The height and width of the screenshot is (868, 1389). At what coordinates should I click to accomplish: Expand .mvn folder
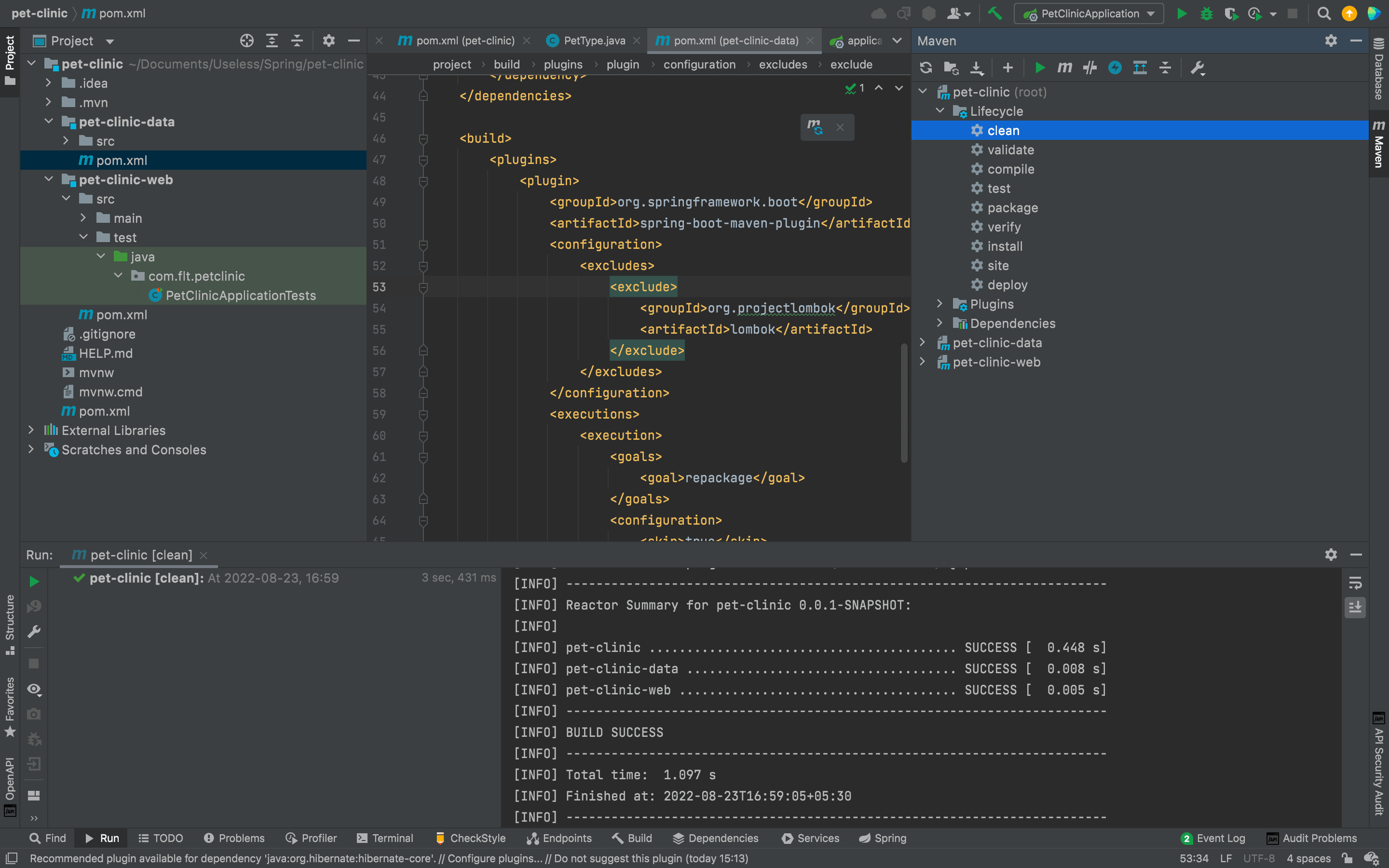click(48, 102)
